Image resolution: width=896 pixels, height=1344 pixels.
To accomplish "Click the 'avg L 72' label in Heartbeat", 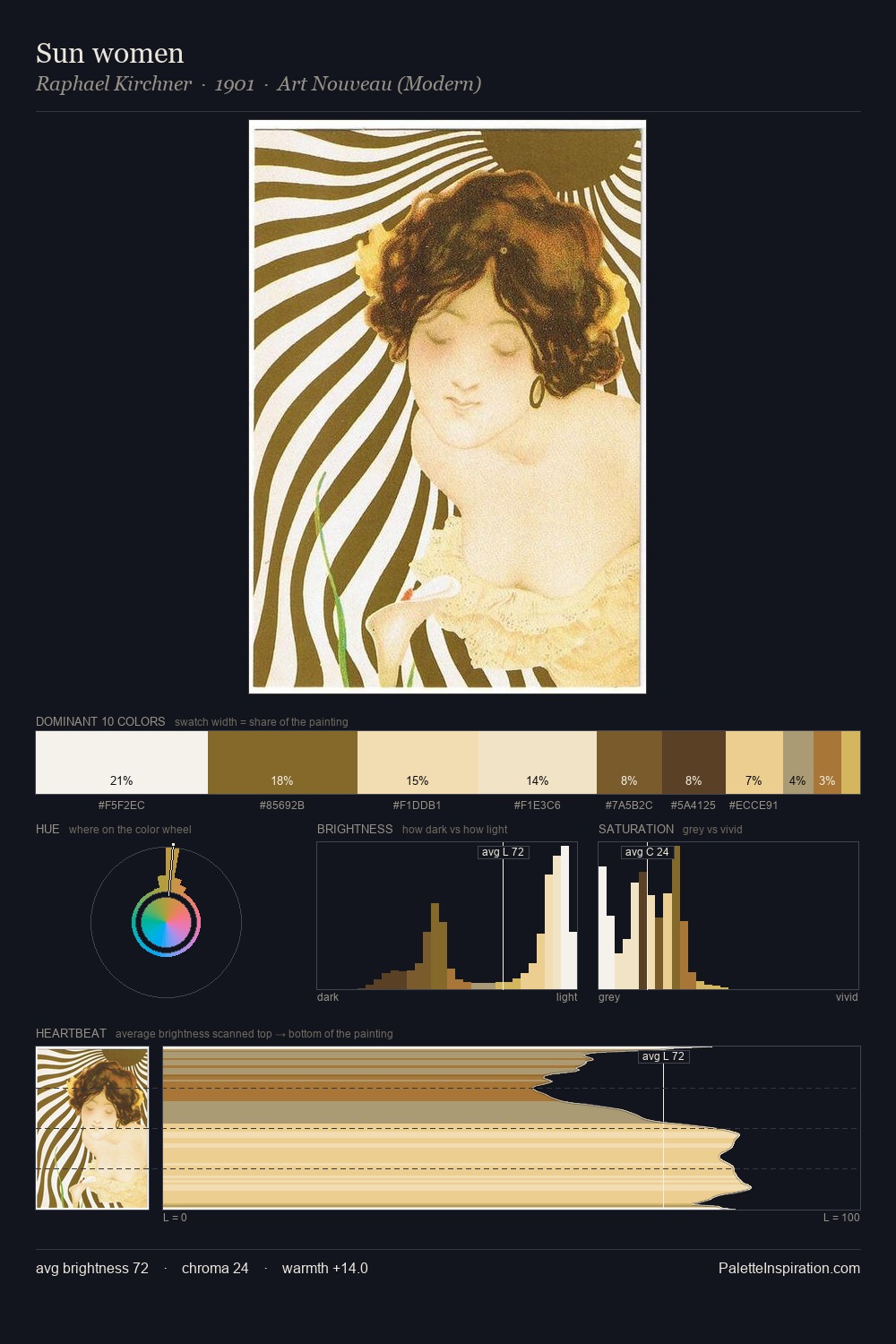I will click(x=664, y=1056).
